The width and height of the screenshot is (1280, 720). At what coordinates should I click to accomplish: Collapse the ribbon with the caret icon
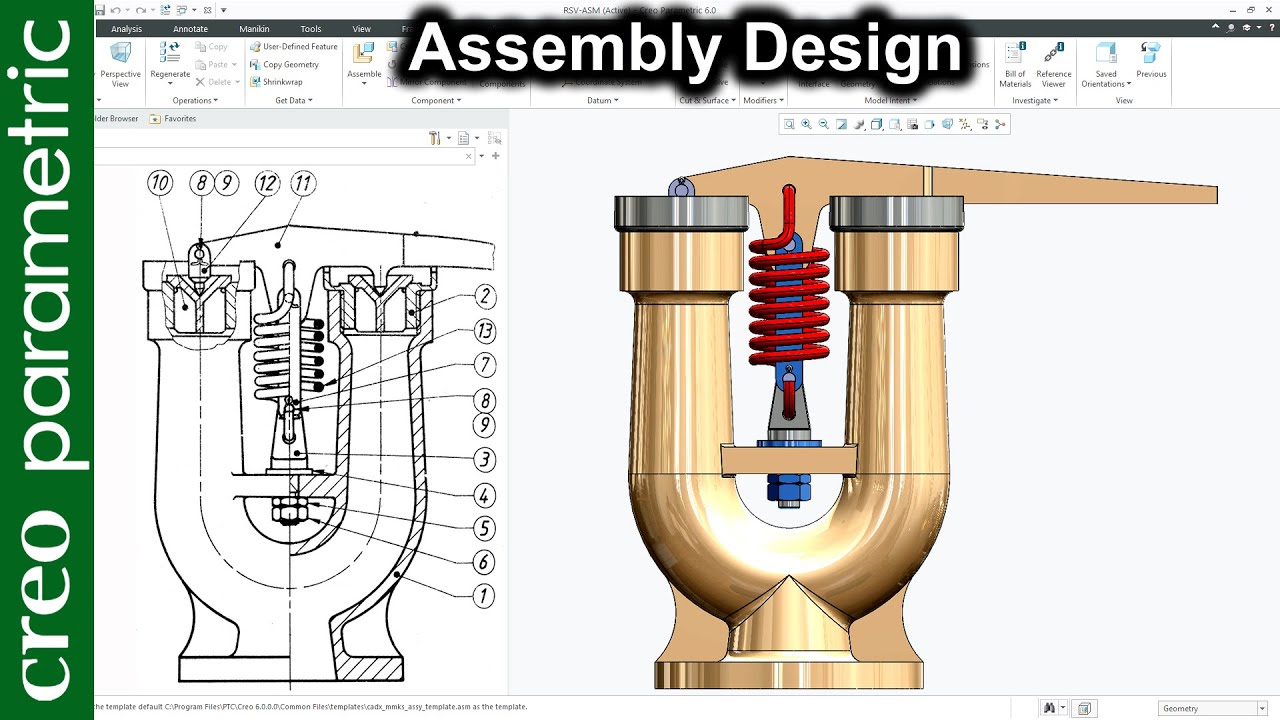click(x=1215, y=26)
